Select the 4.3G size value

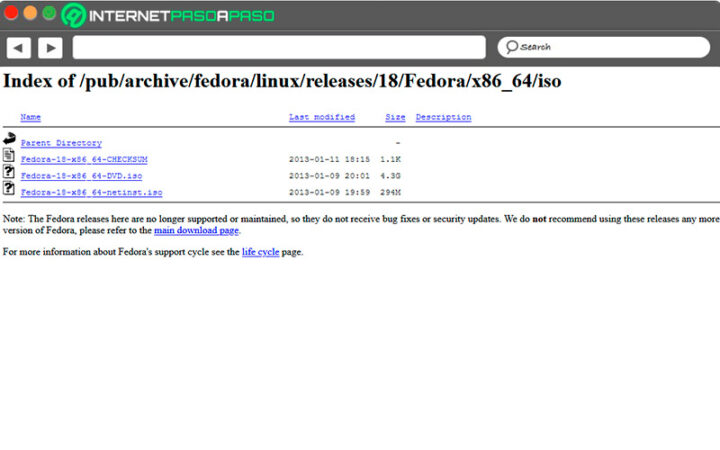click(x=390, y=176)
